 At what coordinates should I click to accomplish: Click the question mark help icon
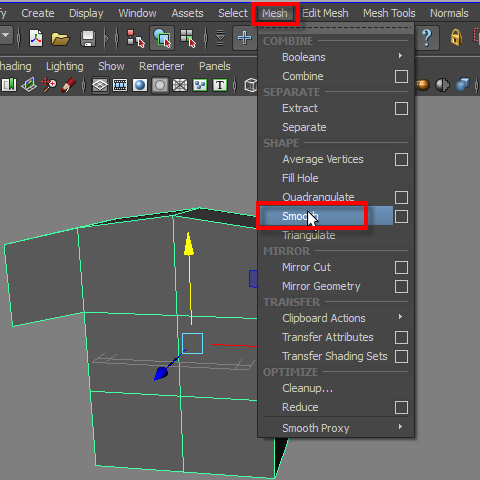(x=427, y=38)
